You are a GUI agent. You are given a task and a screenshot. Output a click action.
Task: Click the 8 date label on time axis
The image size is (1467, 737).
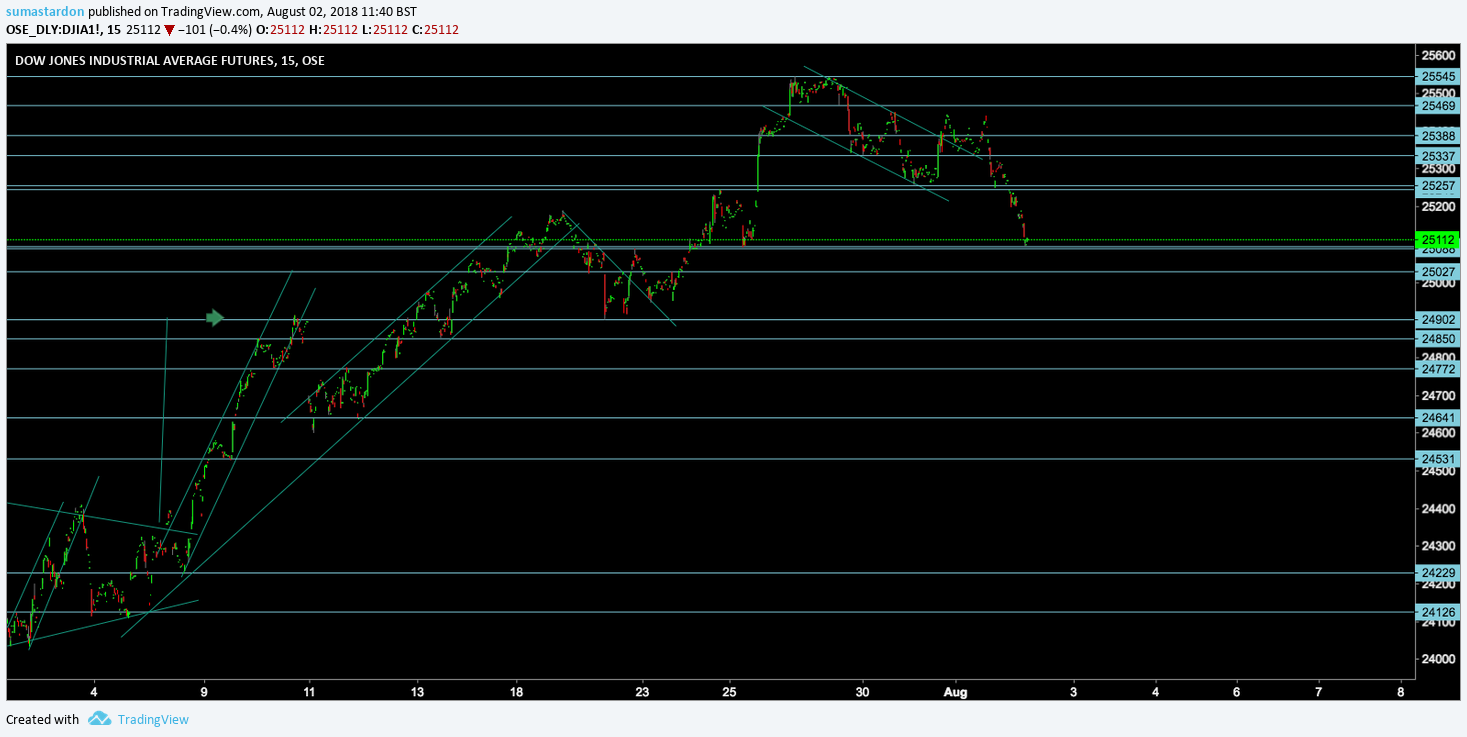(1400, 691)
